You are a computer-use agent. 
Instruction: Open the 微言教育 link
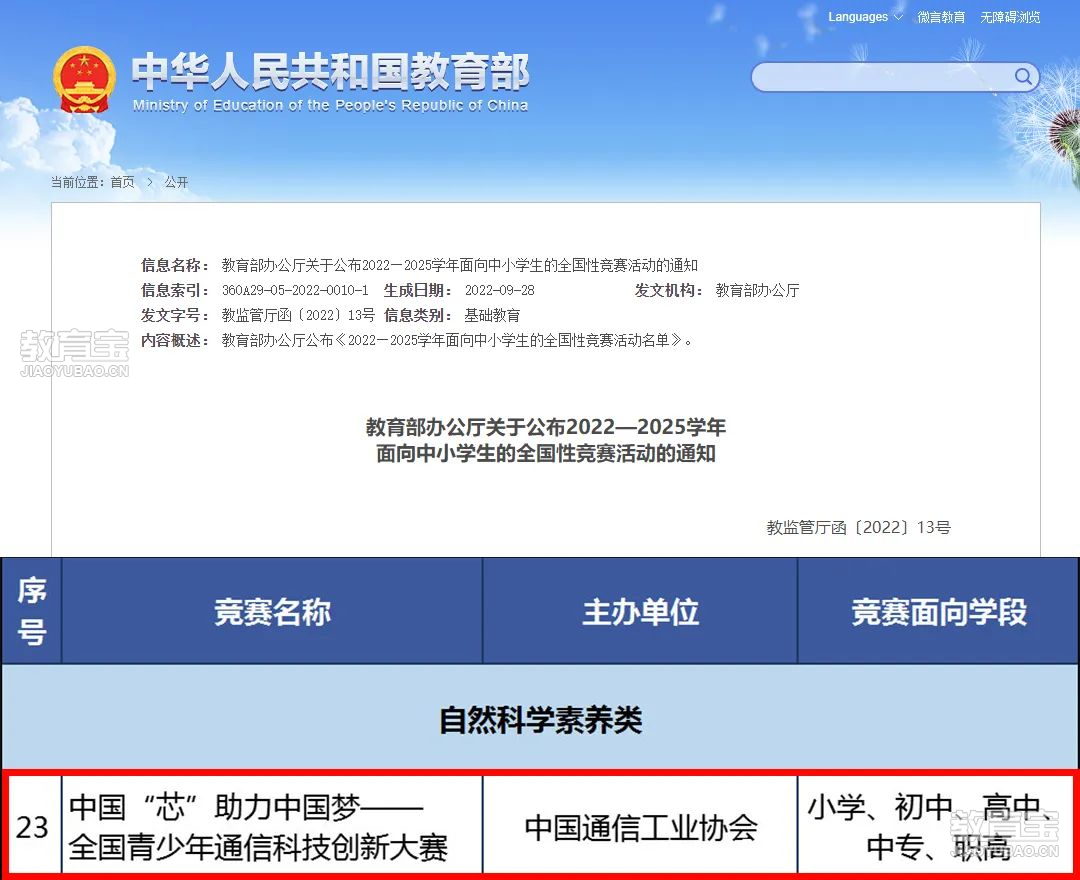[941, 17]
